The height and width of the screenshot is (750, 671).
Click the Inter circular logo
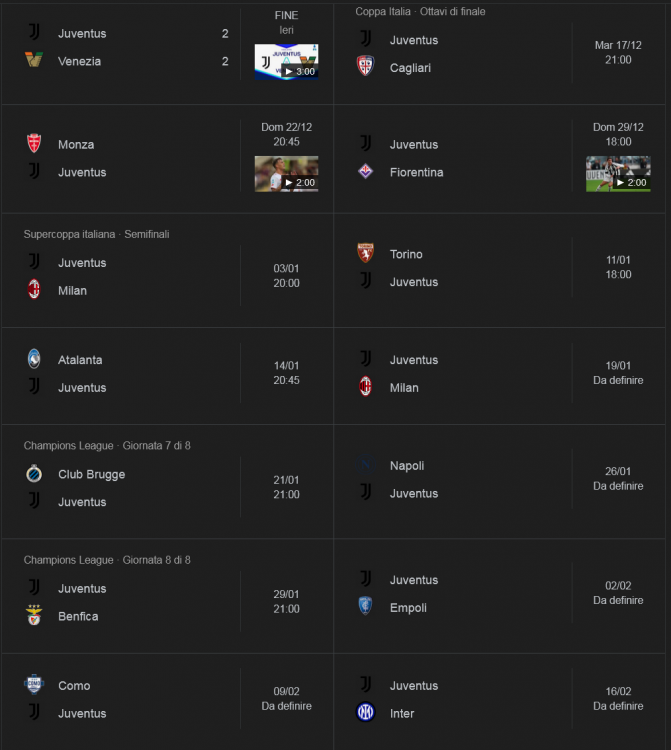(365, 713)
